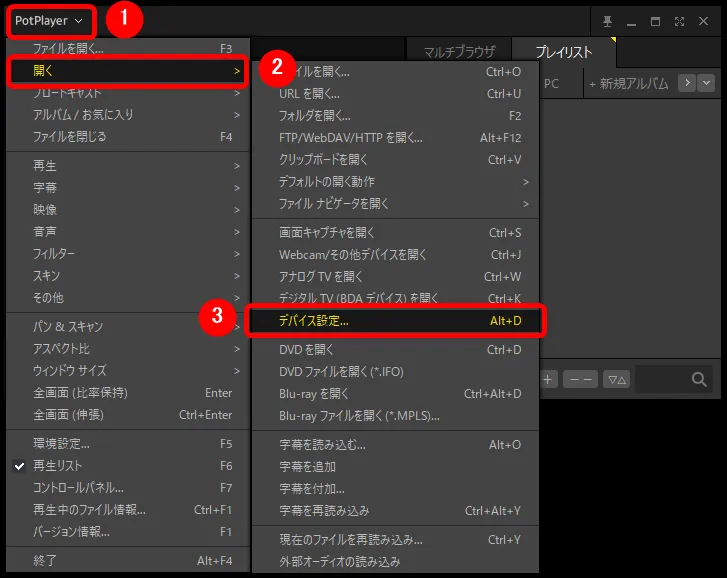Switch to the マルチブラウザ tab
727x578 pixels.
coord(459,51)
